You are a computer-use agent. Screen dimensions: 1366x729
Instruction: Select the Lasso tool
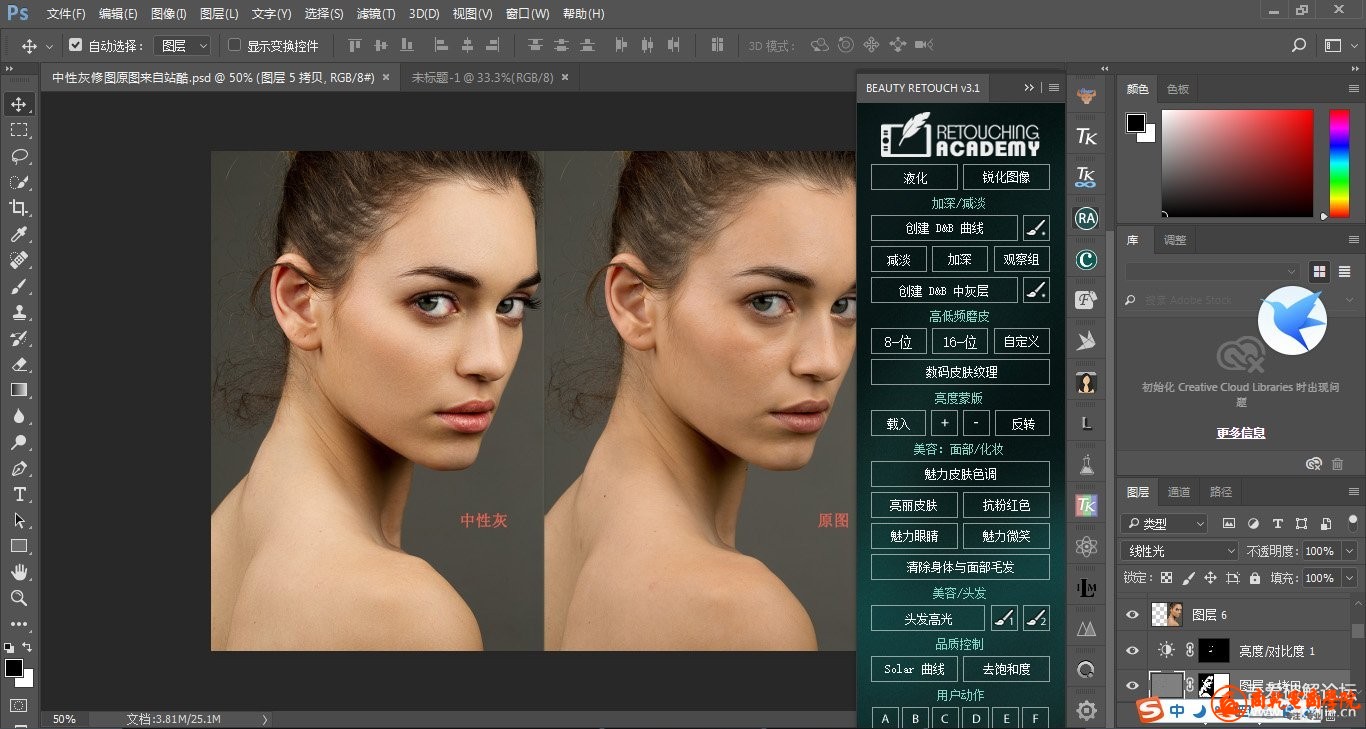tap(19, 156)
